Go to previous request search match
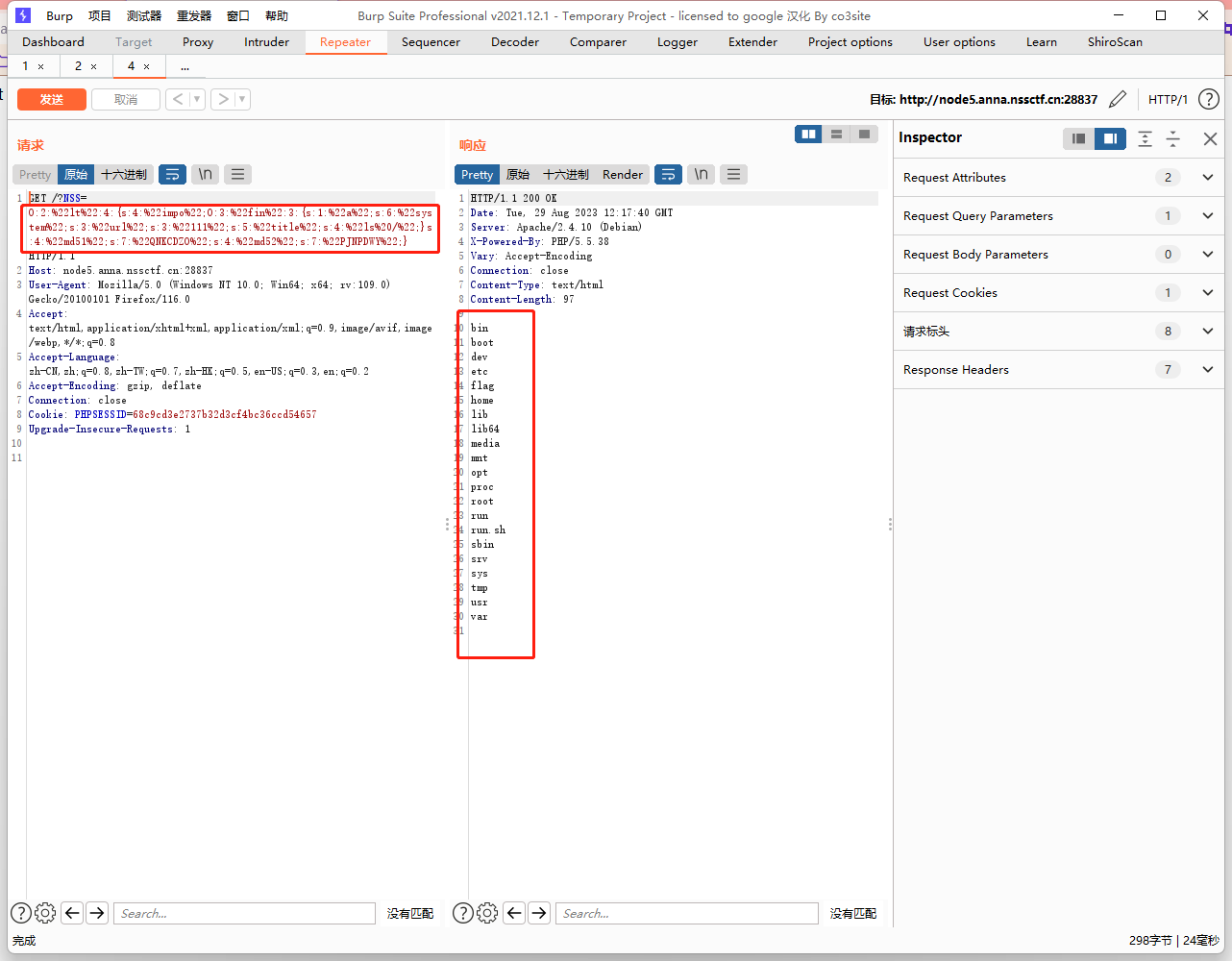Screen dimensions: 1232x961 72,913
